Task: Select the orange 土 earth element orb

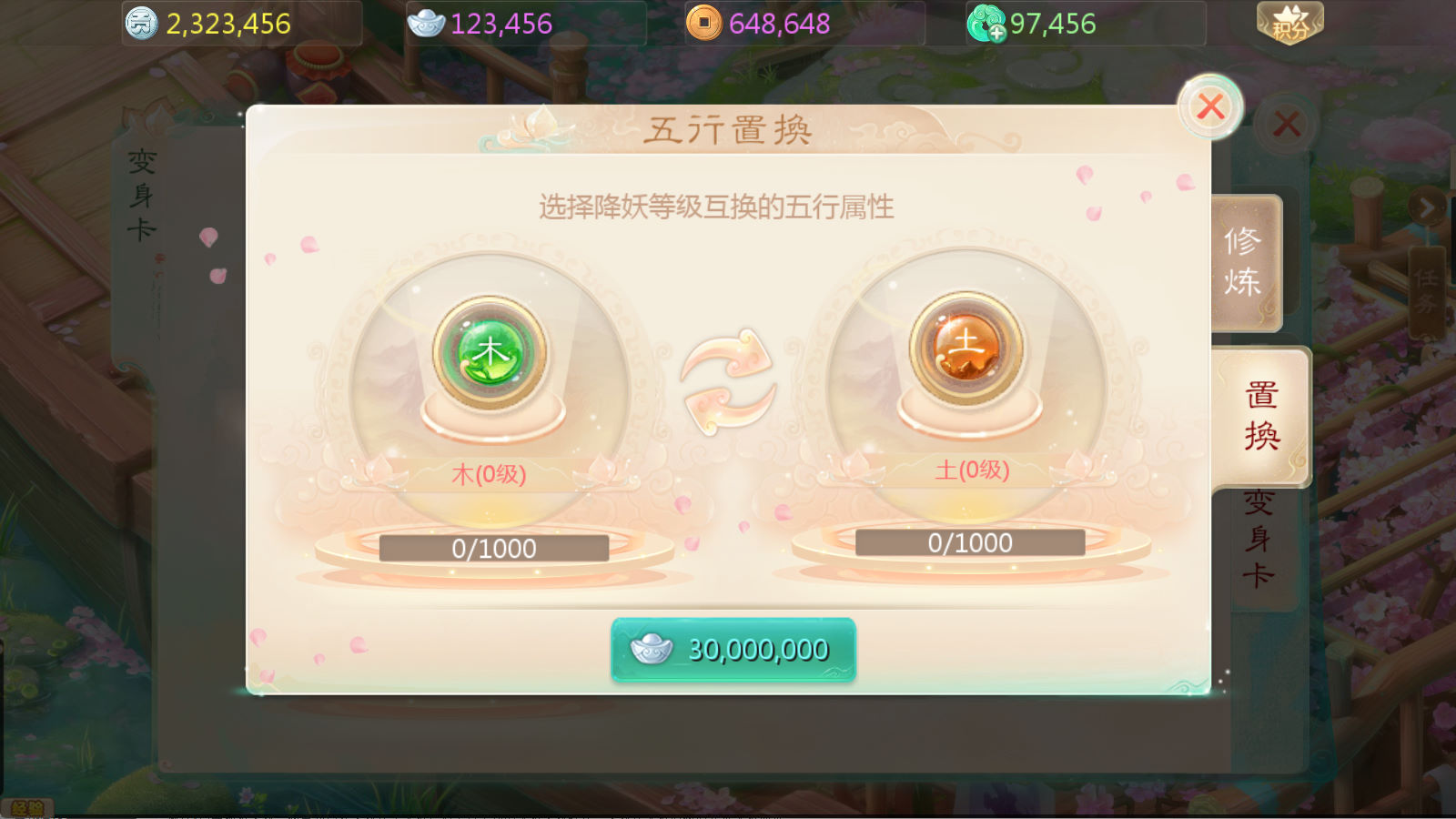Action: pos(966,349)
